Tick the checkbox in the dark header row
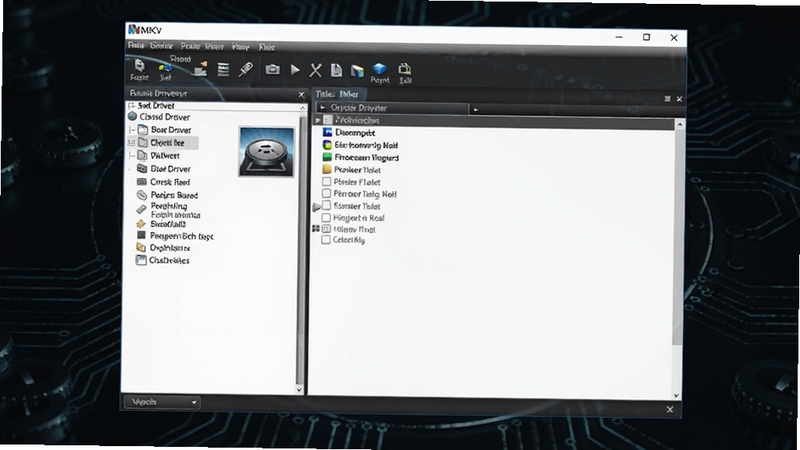The height and width of the screenshot is (450, 800). [x=328, y=120]
